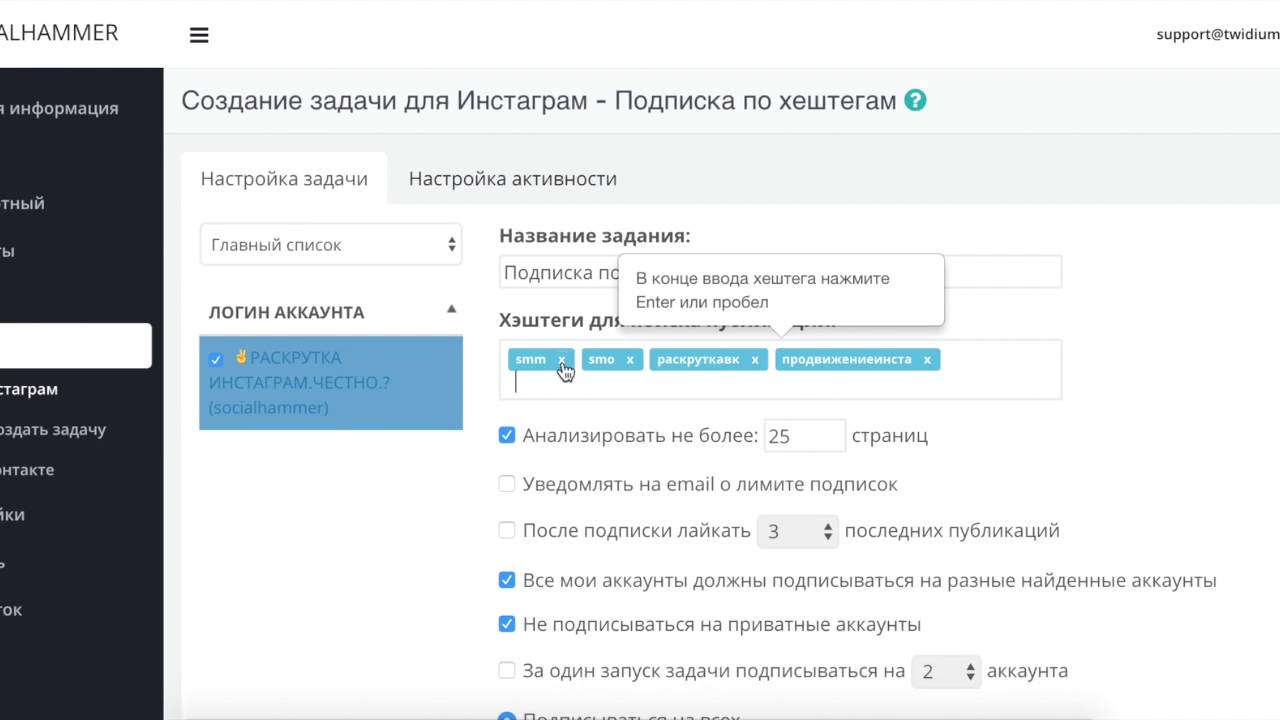Click the green help question mark icon
Screen dimensions: 1280x720
pyautogui.click(x=915, y=100)
